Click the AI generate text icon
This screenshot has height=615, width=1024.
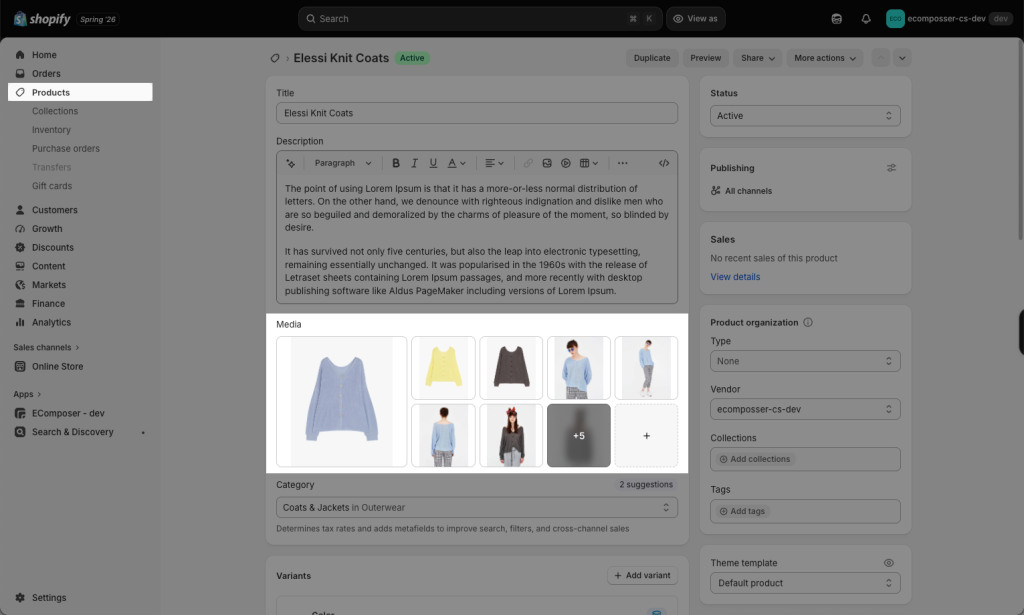click(291, 163)
